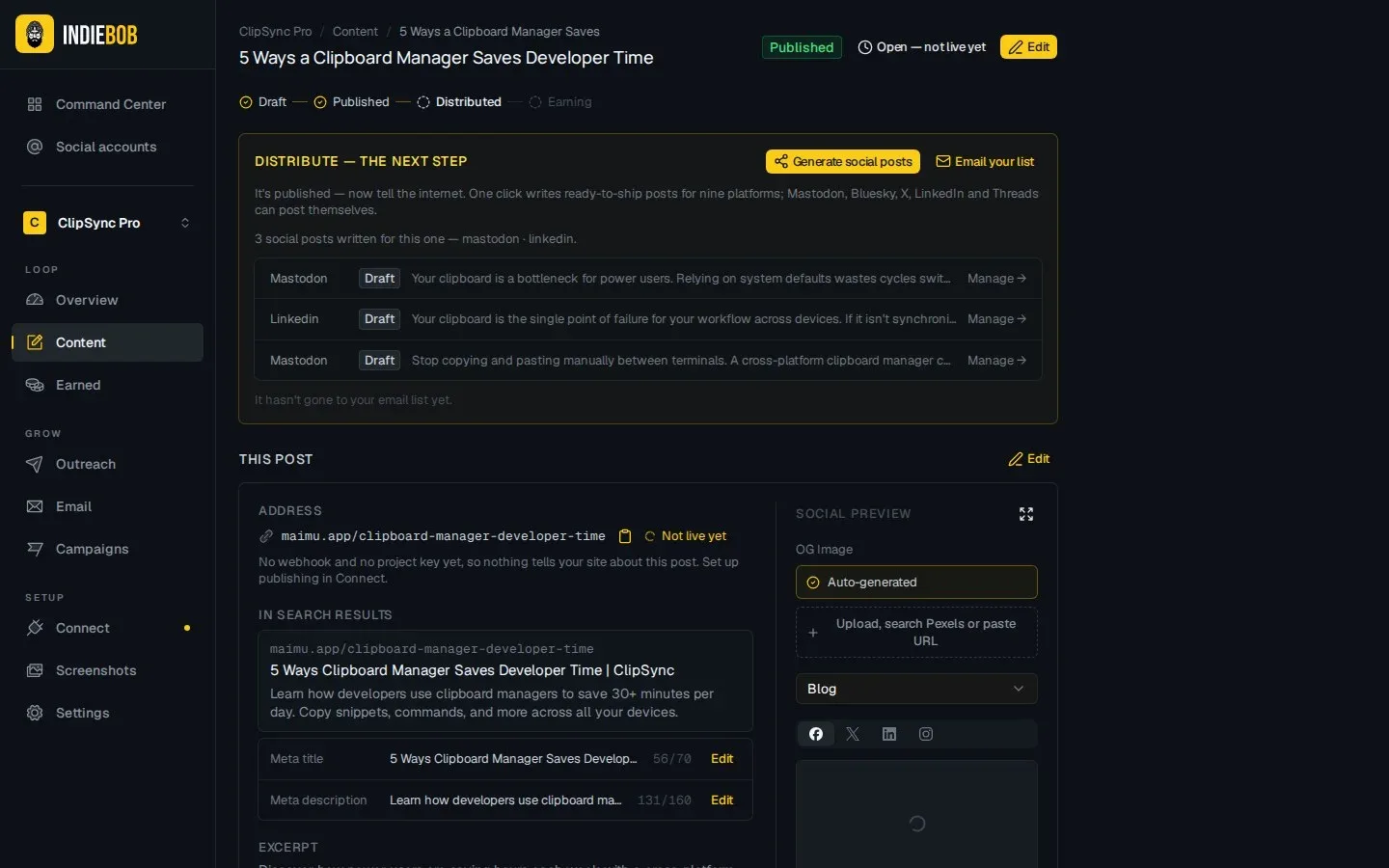Click the social preview loading image area
This screenshot has height=868, width=1389.
coord(916,815)
